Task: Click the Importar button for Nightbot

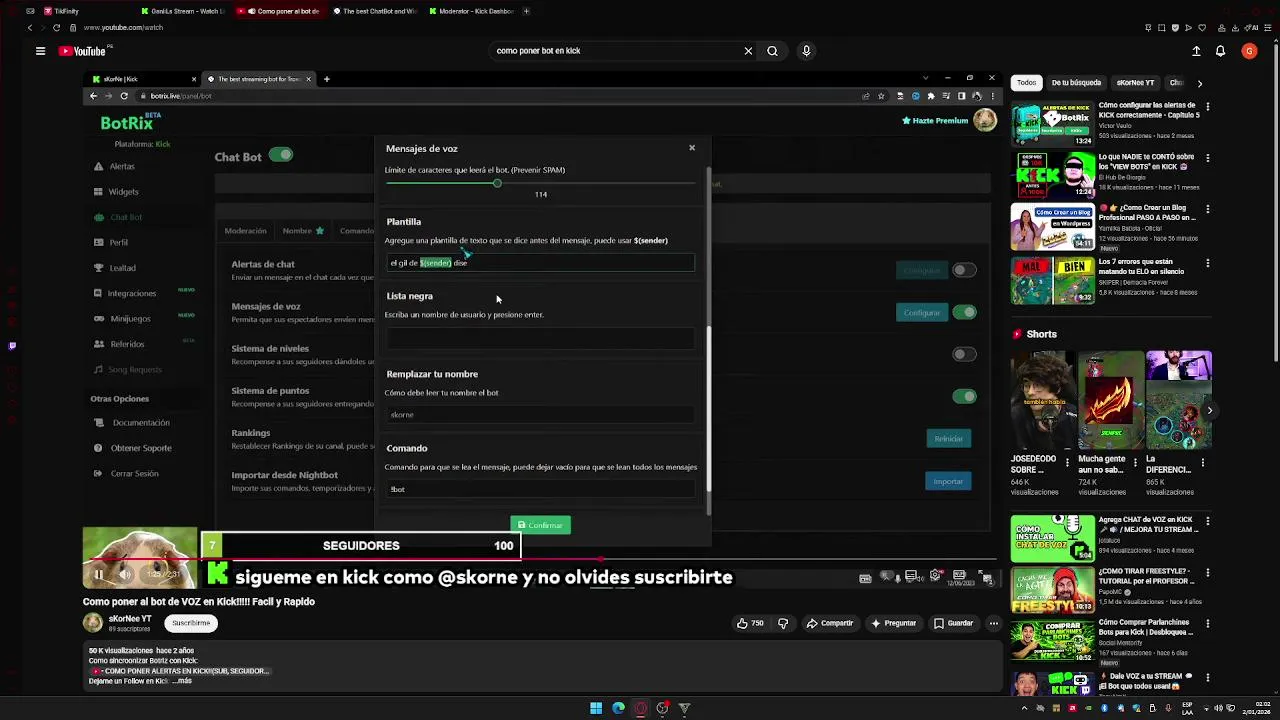Action: click(x=948, y=482)
